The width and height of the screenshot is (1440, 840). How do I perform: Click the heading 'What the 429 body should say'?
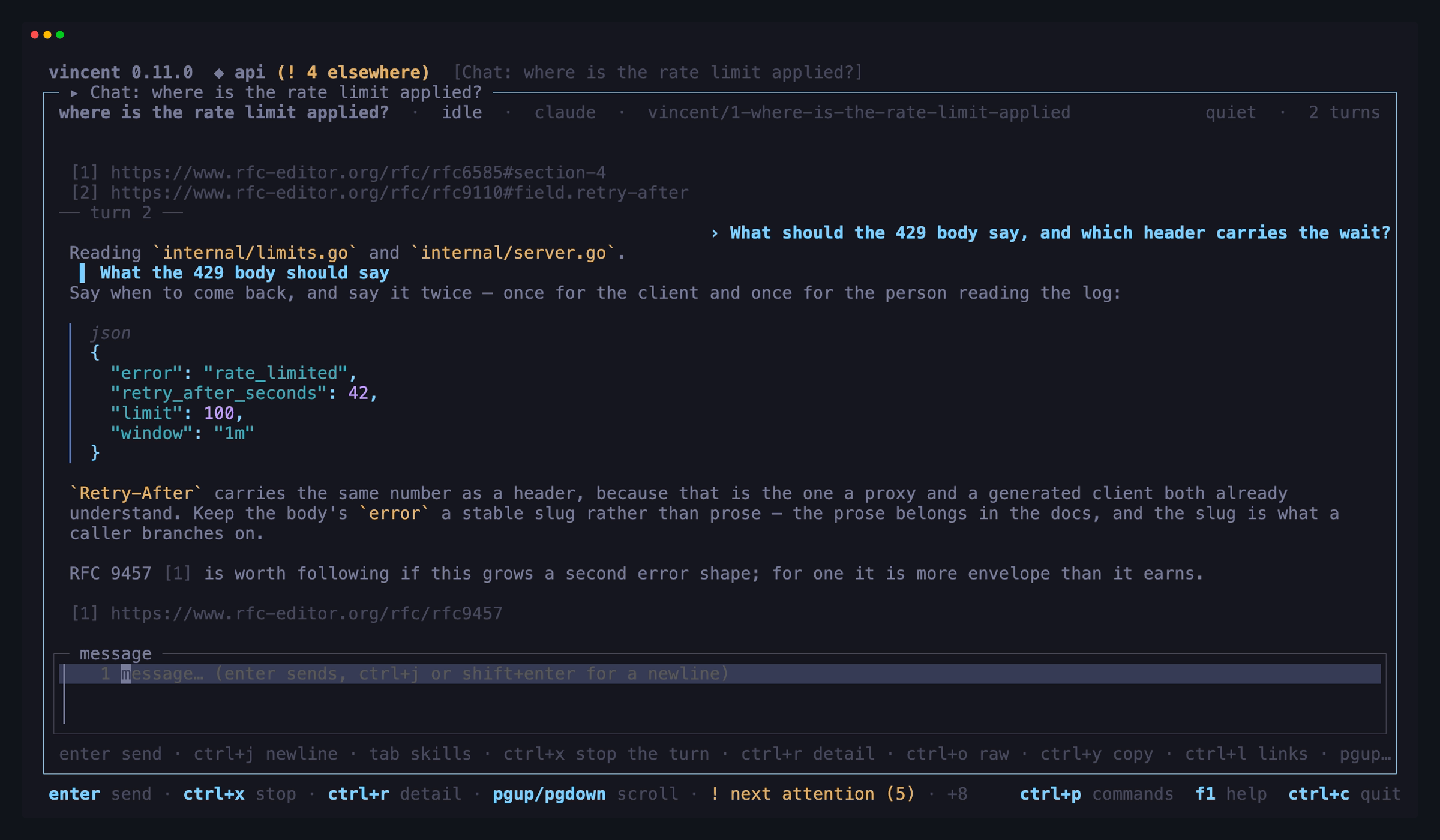244,273
